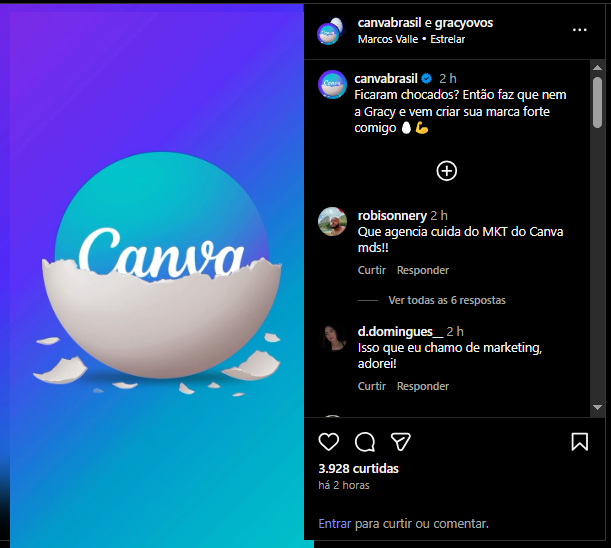611x548 pixels.
Task: Click the Entrar login link
Action: coord(334,523)
